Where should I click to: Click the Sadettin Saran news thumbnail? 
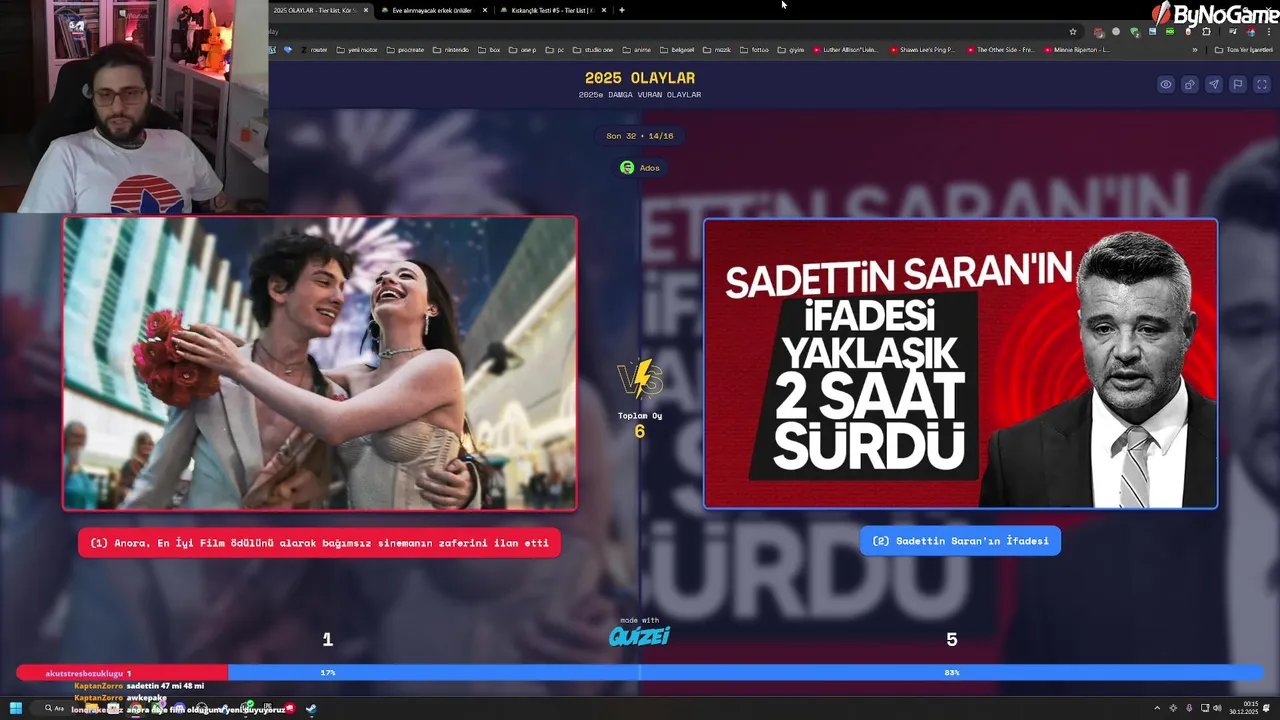(961, 363)
